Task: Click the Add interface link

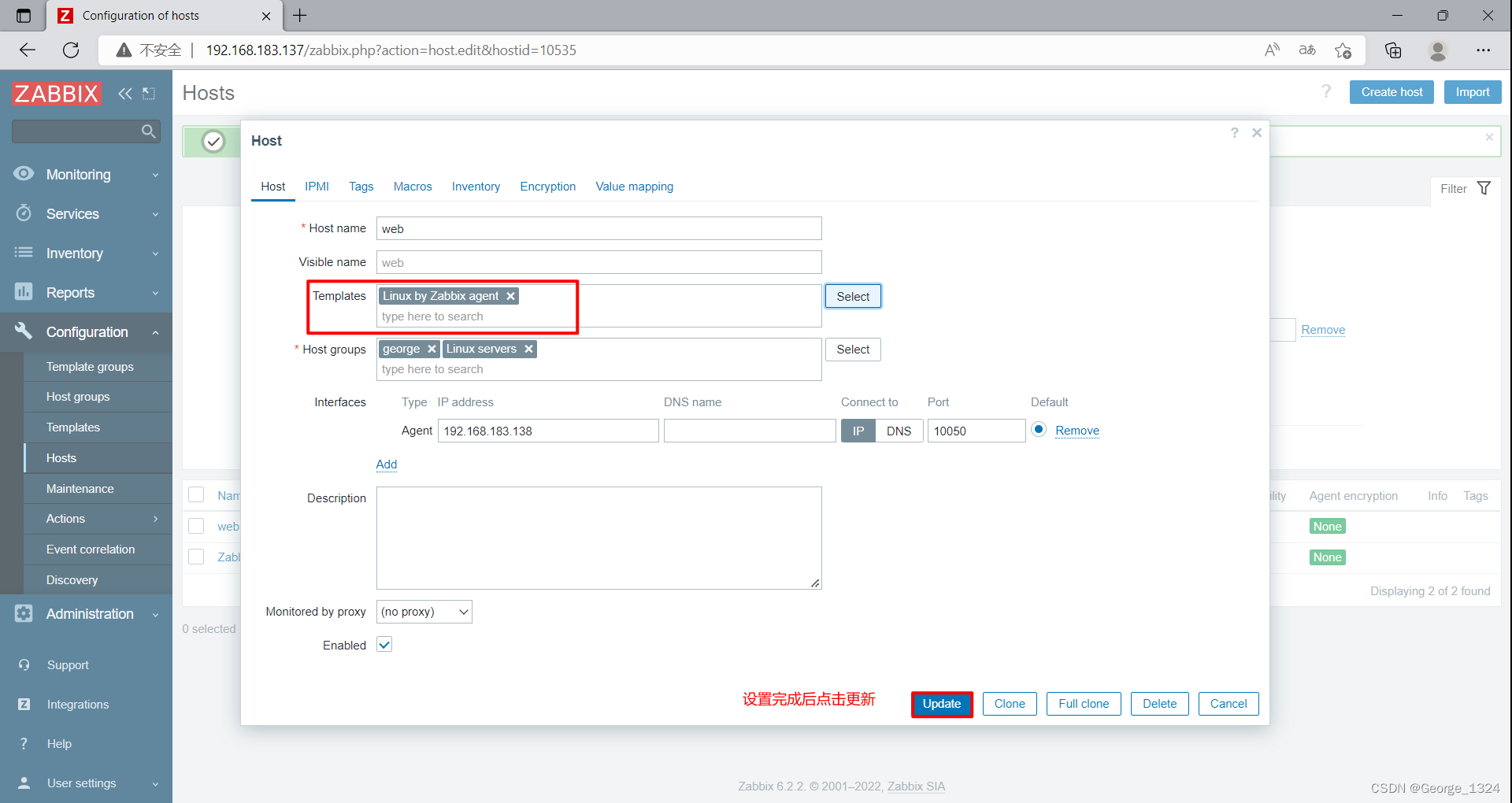Action: [387, 464]
